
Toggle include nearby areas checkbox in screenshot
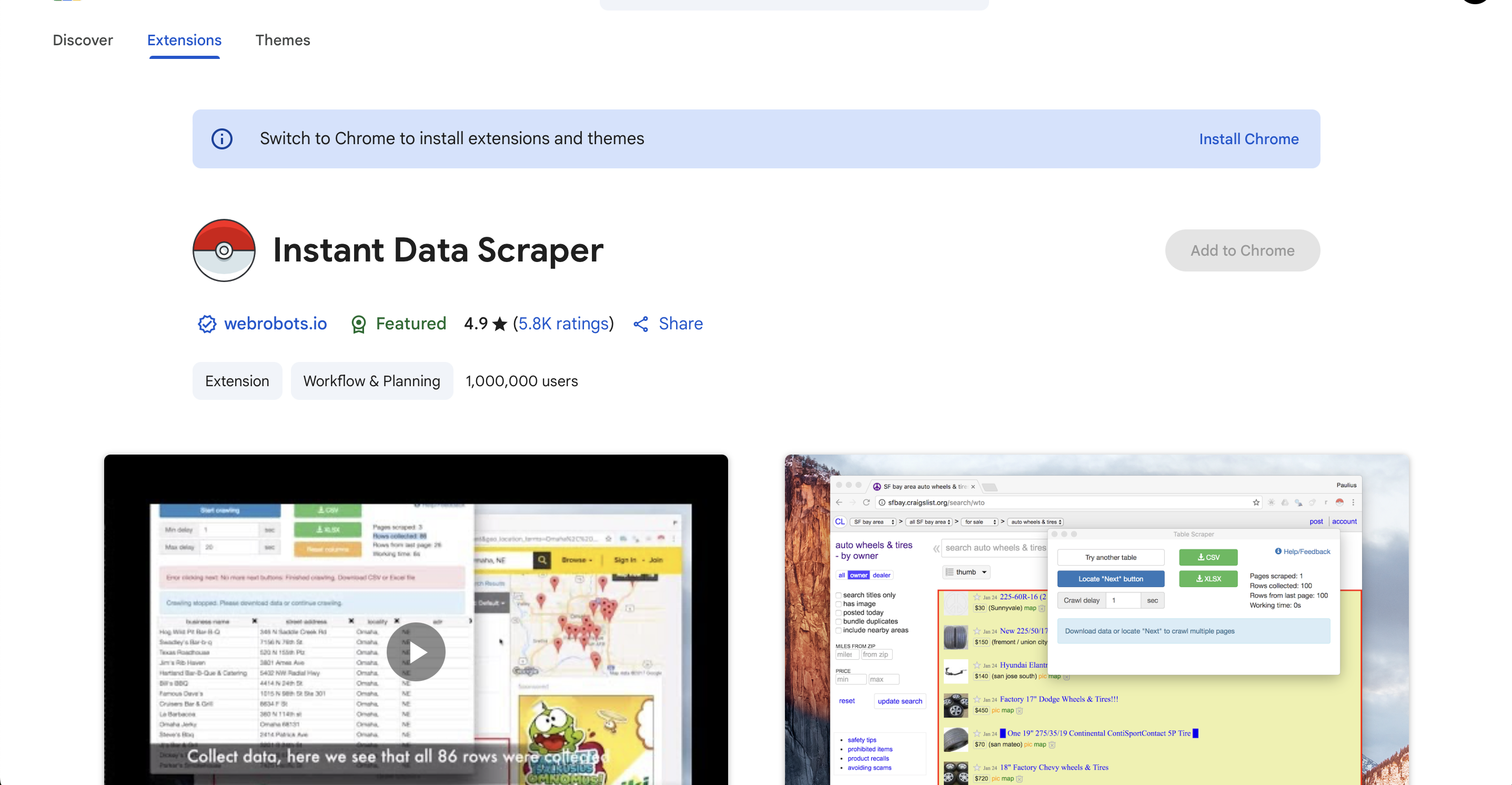[x=839, y=631]
